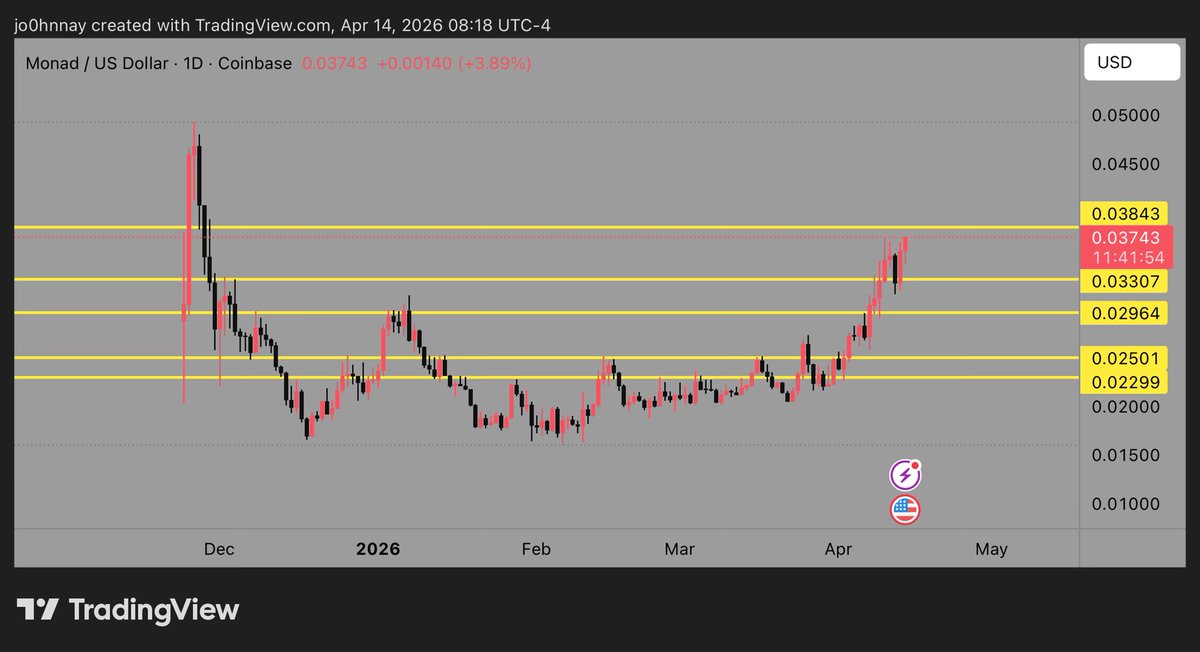1200x652 pixels.
Task: Click the purple lightning event icon
Action: click(x=905, y=475)
